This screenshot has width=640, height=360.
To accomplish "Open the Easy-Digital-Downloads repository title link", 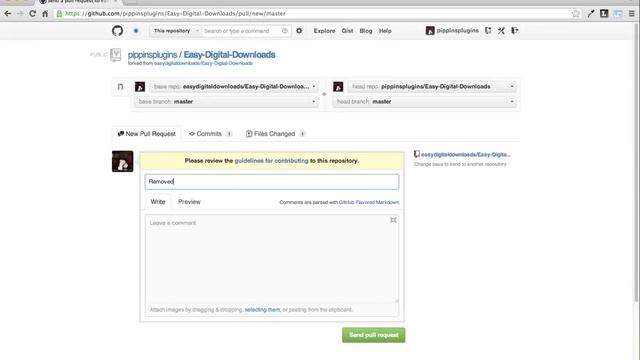I will (229, 55).
